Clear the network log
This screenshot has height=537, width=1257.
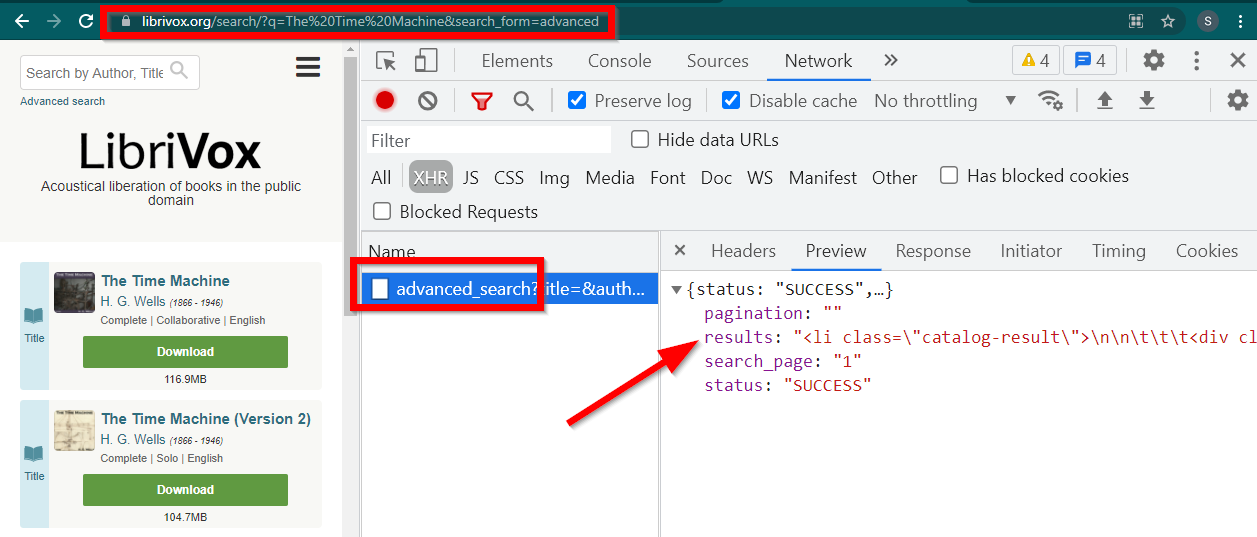428,100
